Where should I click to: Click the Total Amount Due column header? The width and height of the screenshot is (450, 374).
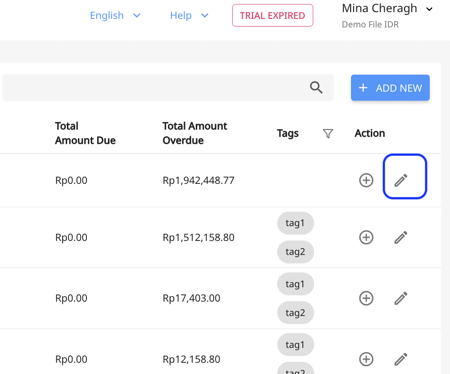coord(85,133)
